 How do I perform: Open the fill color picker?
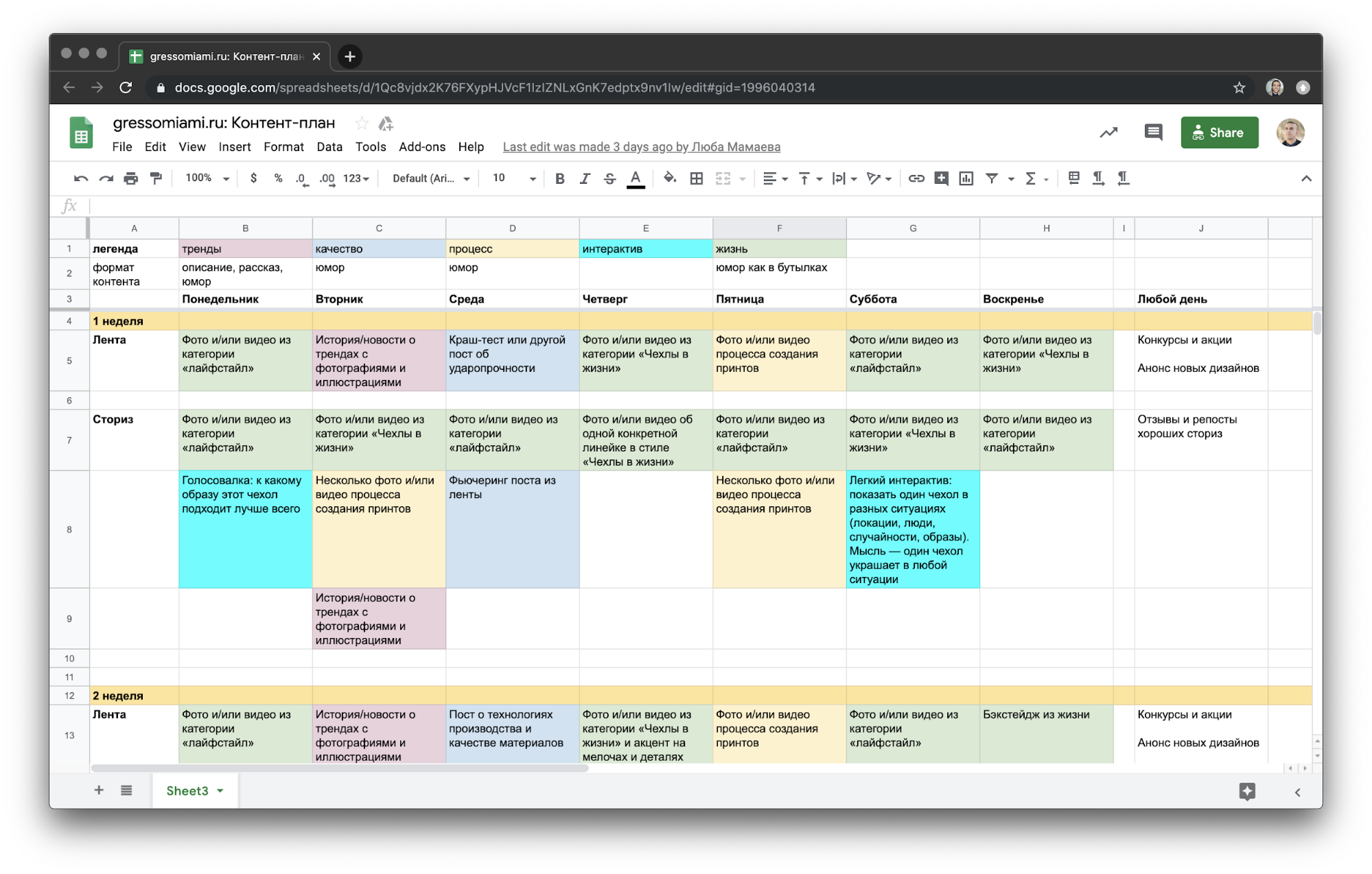pos(670,178)
